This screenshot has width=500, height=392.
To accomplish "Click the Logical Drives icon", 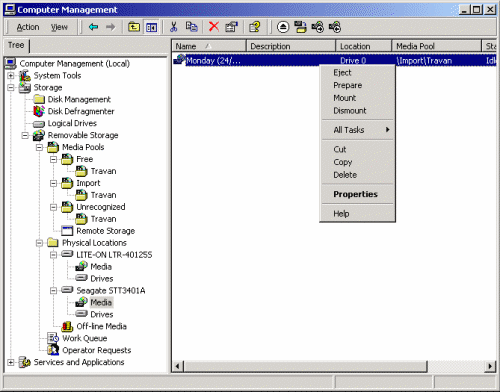I will click(39, 124).
